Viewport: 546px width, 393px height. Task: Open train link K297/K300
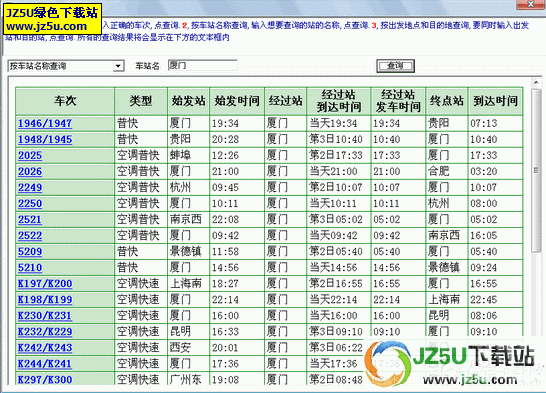[45, 379]
